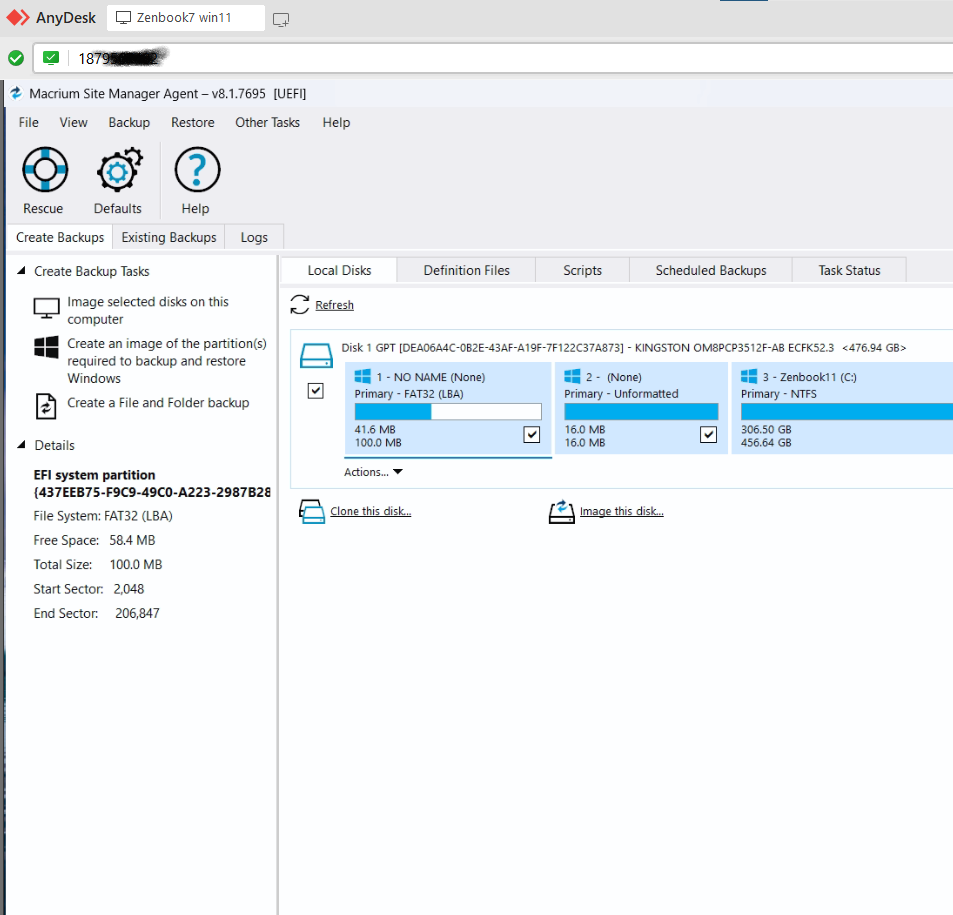Click the Zenbook11 C: usage bar
Image resolution: width=953 pixels, height=915 pixels.
(847, 412)
